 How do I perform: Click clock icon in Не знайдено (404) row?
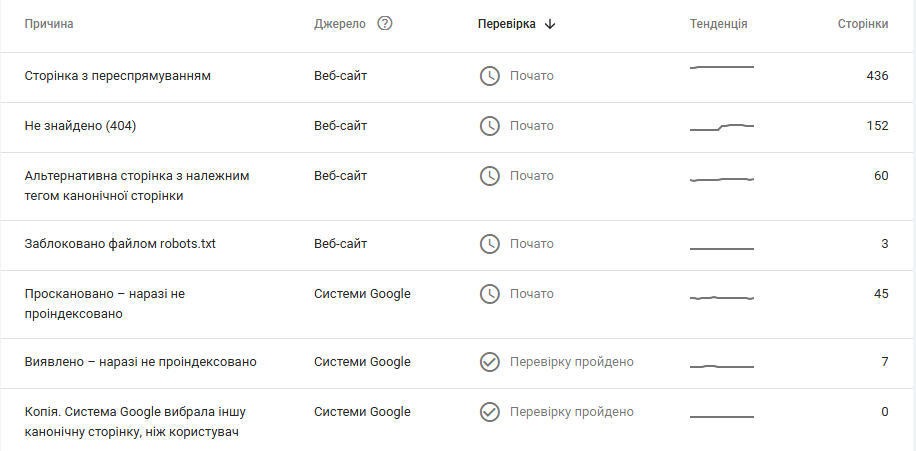[x=489, y=126]
